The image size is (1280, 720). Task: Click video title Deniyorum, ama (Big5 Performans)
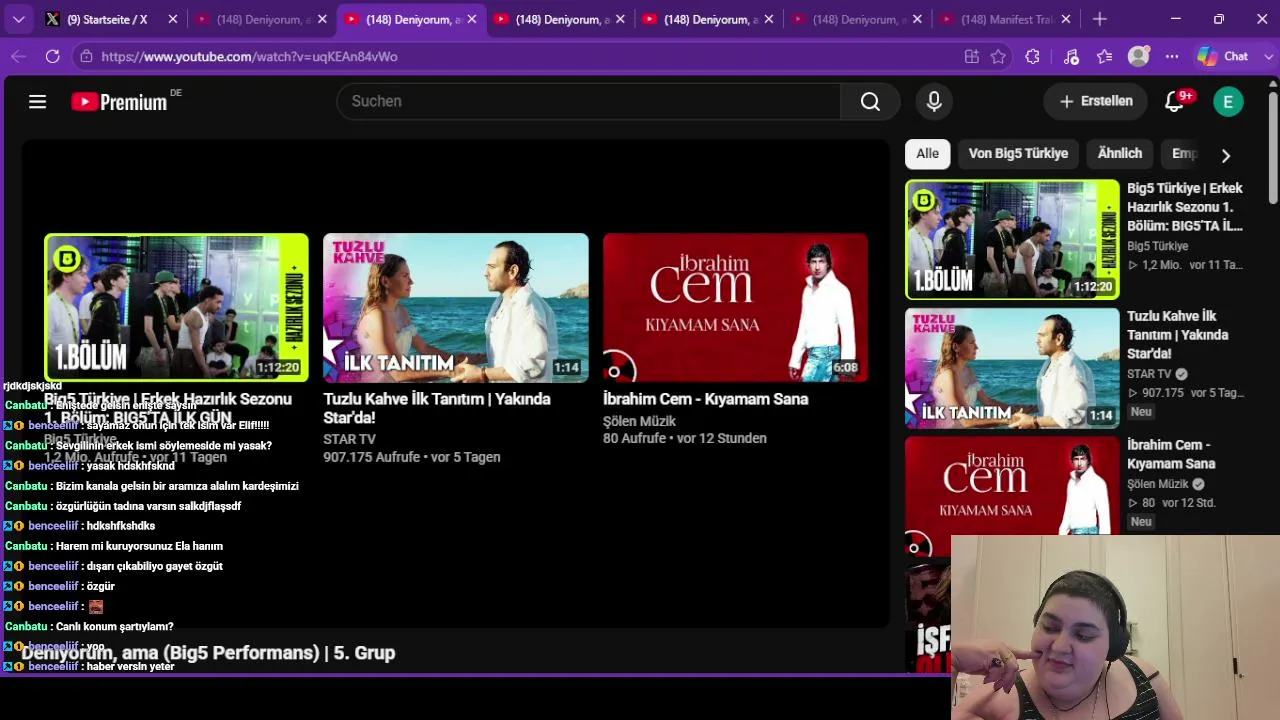tap(208, 653)
